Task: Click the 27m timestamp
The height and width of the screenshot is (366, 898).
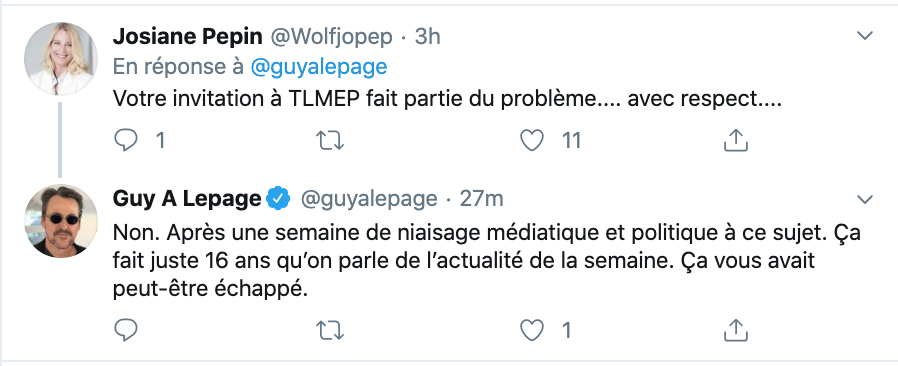Action: [482, 199]
